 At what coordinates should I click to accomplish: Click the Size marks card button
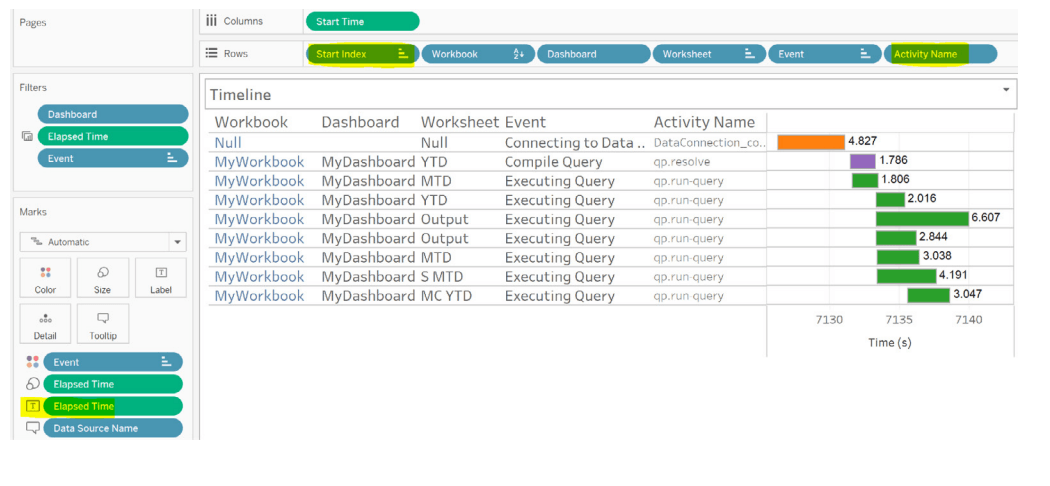[x=103, y=280]
